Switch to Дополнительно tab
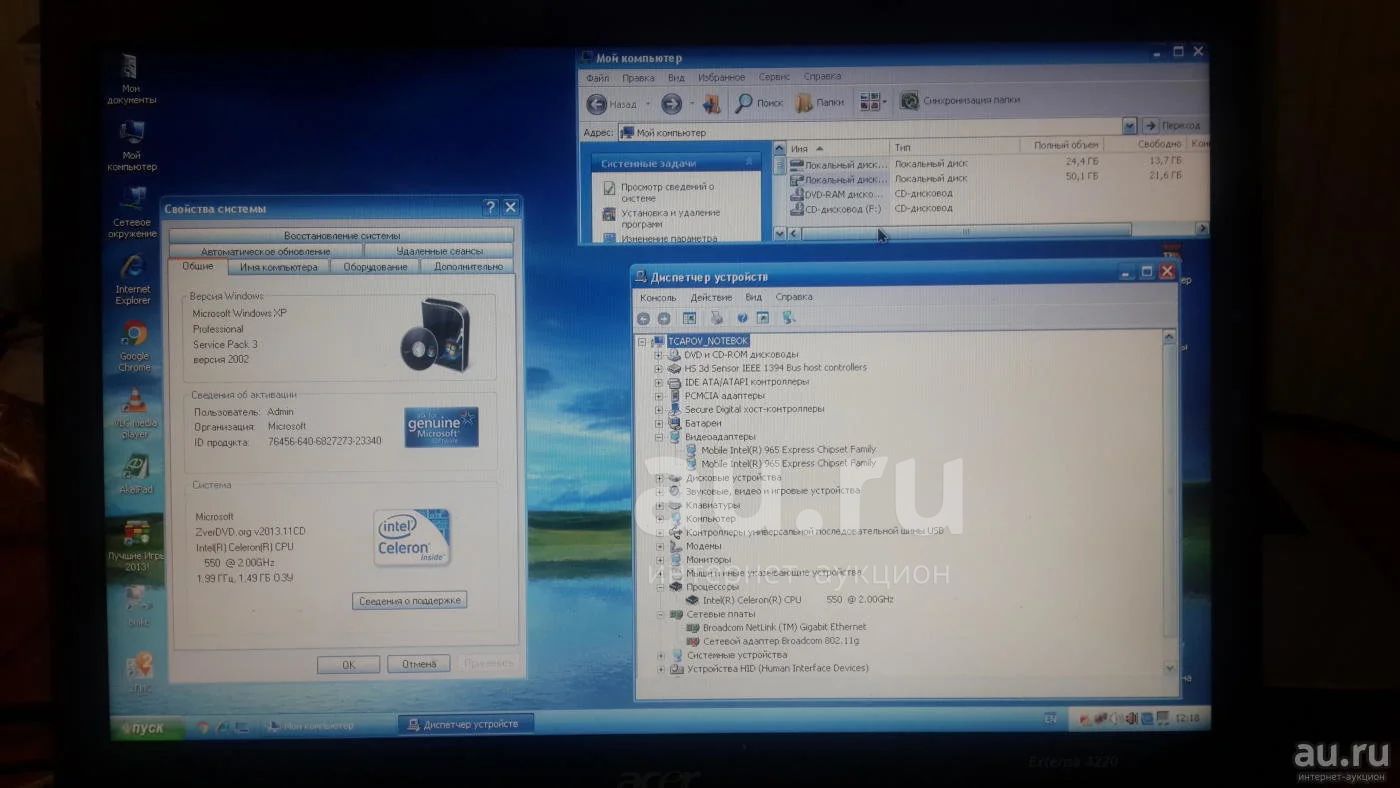This screenshot has width=1400, height=788. tap(468, 267)
